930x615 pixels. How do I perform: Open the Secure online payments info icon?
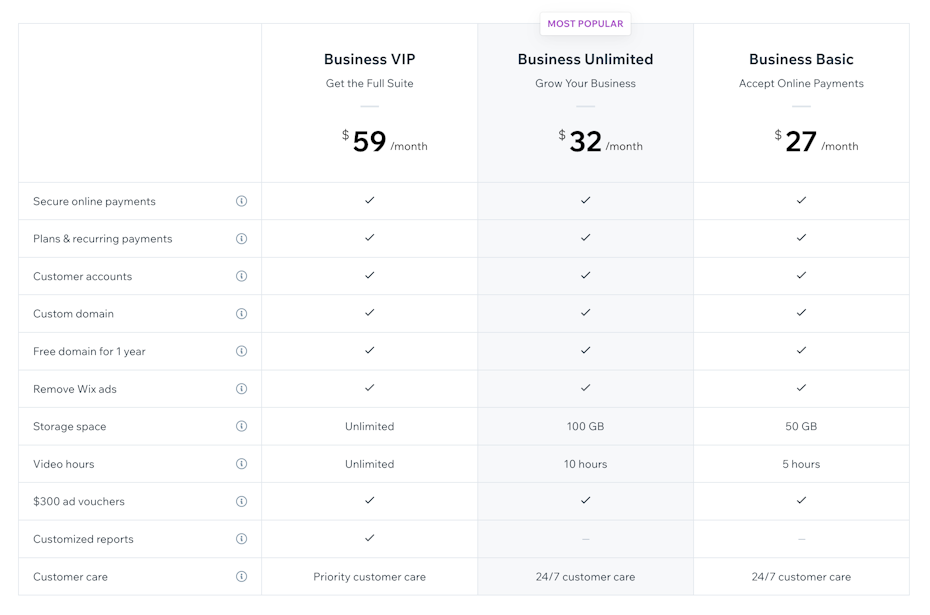241,200
